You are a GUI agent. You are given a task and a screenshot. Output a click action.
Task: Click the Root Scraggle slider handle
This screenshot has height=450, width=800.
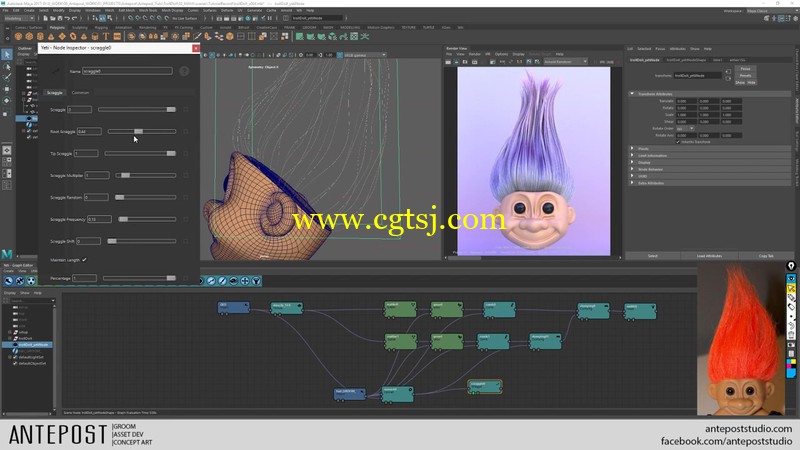coord(138,132)
